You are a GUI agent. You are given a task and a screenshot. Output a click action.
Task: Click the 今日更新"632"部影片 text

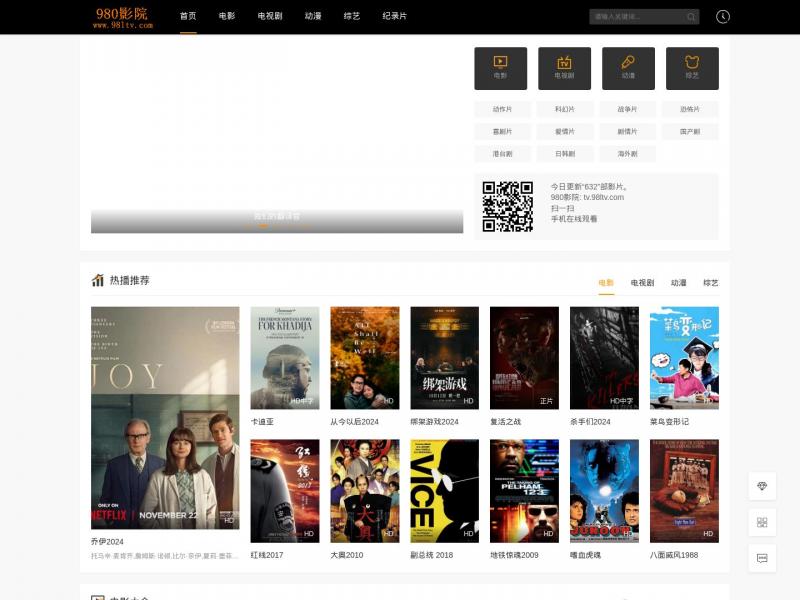(x=589, y=187)
